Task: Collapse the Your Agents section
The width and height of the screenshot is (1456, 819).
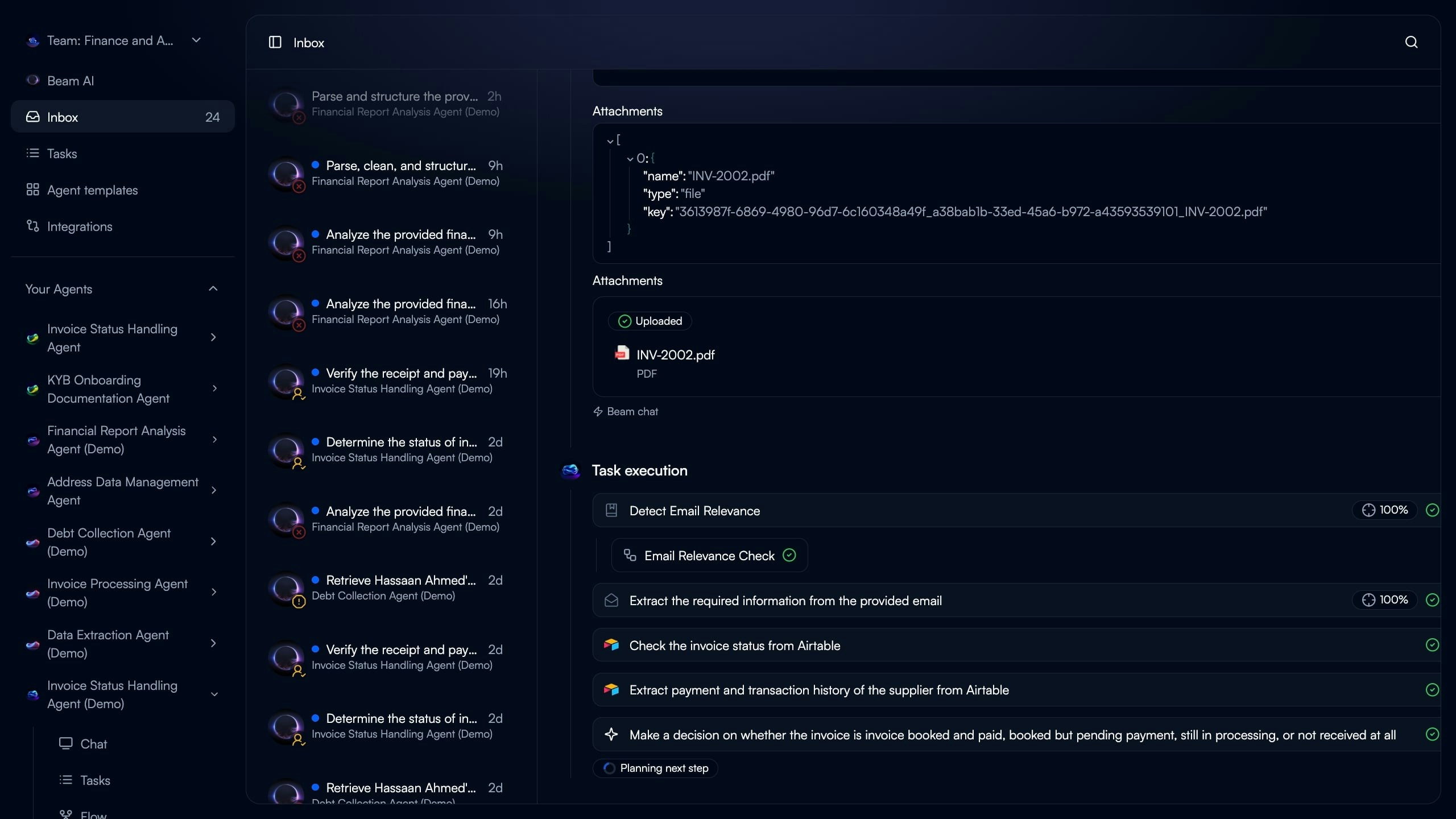Action: 213,289
